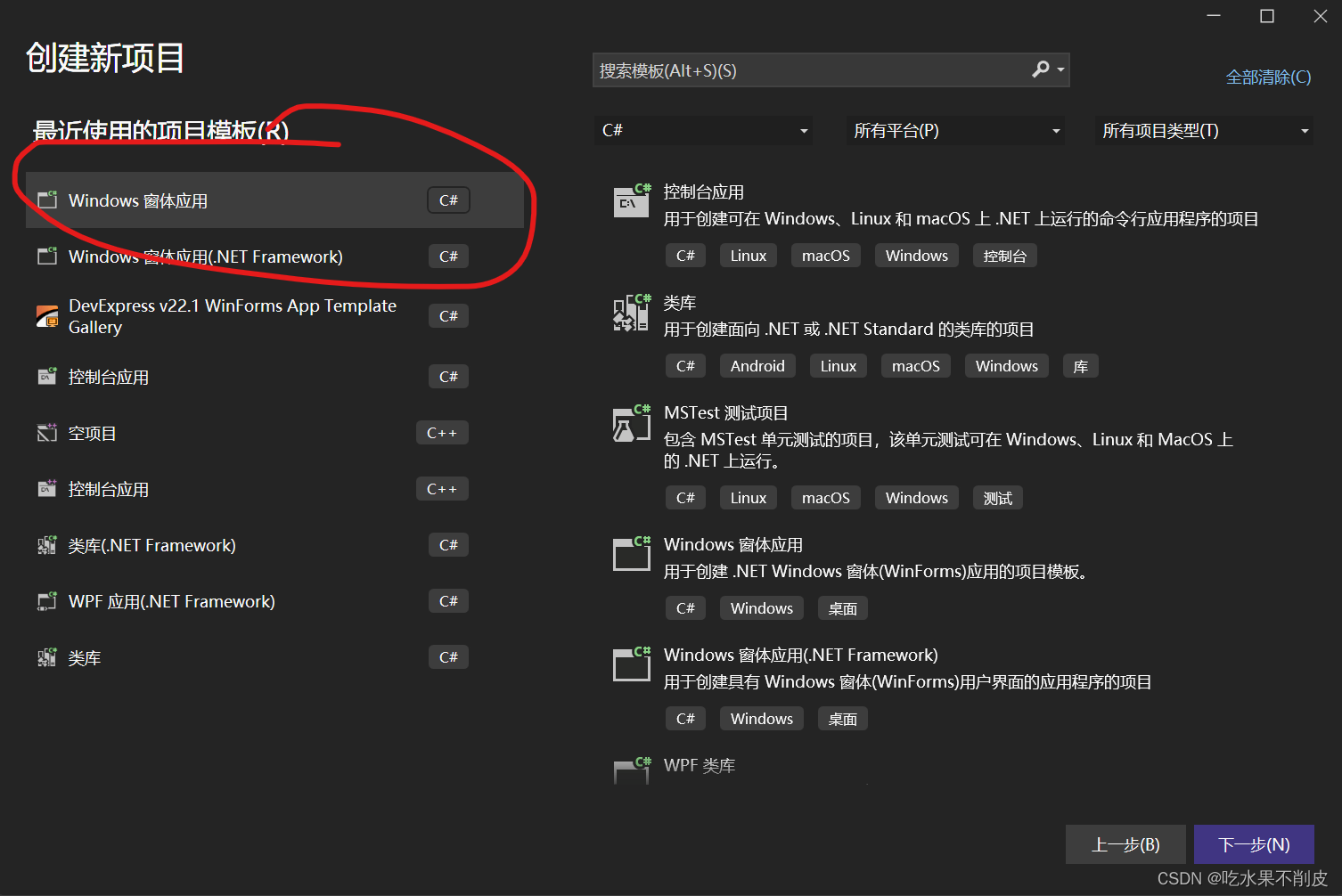The height and width of the screenshot is (896, 1342).
Task: Maximize the 创建新项目 dialog window
Action: coord(1267,16)
